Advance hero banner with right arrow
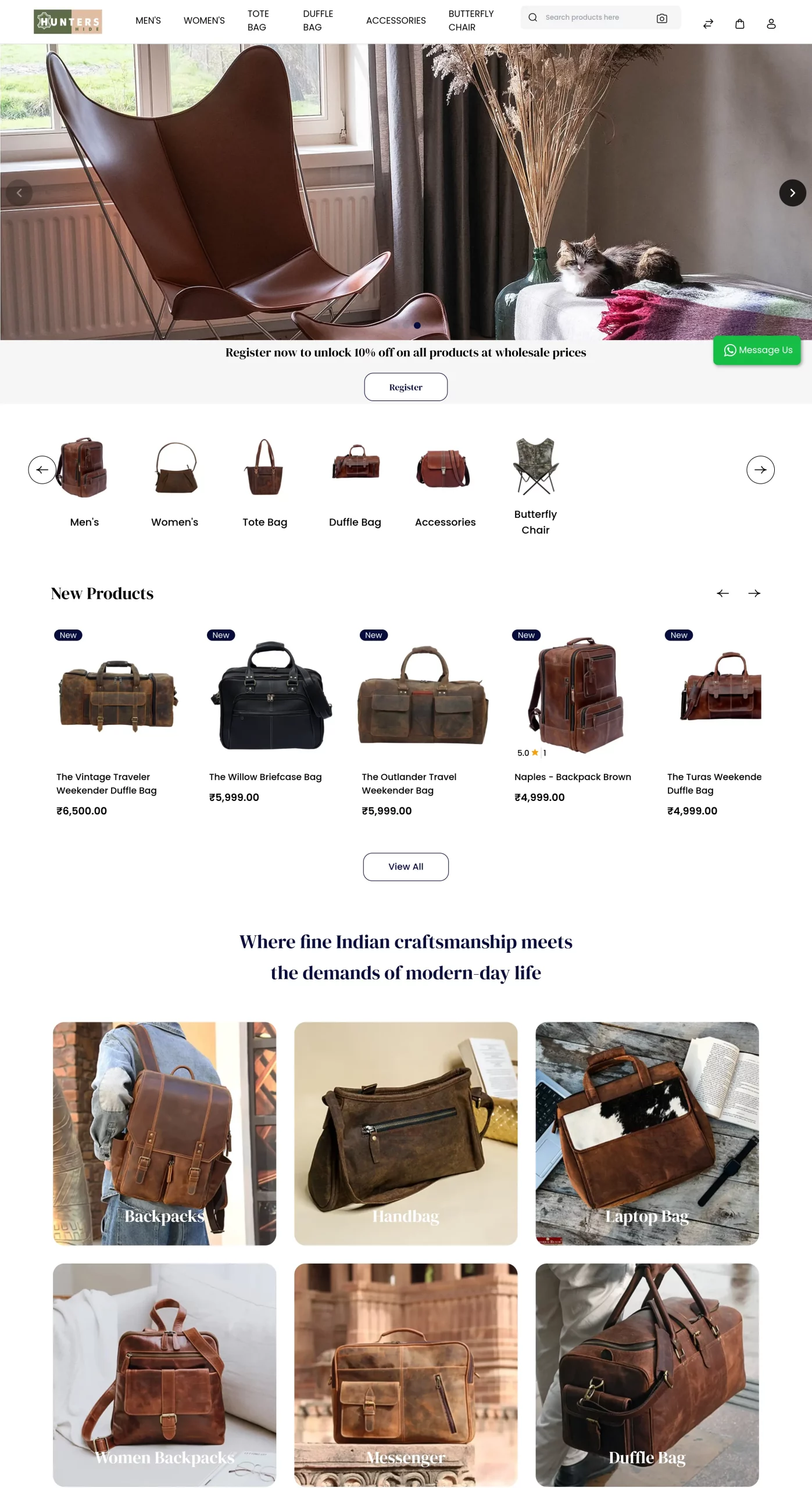The image size is (812, 1488). click(792, 193)
